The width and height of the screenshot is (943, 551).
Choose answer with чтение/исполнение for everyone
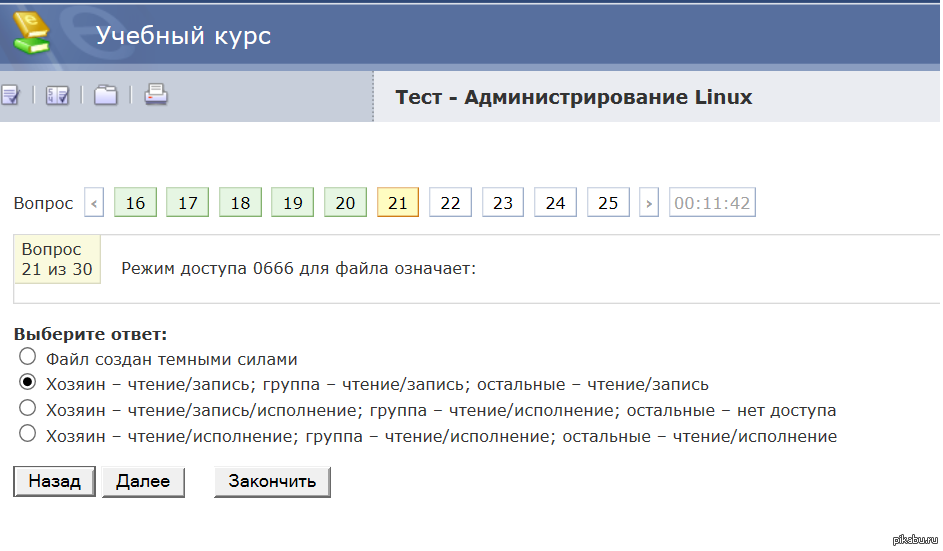tap(28, 435)
